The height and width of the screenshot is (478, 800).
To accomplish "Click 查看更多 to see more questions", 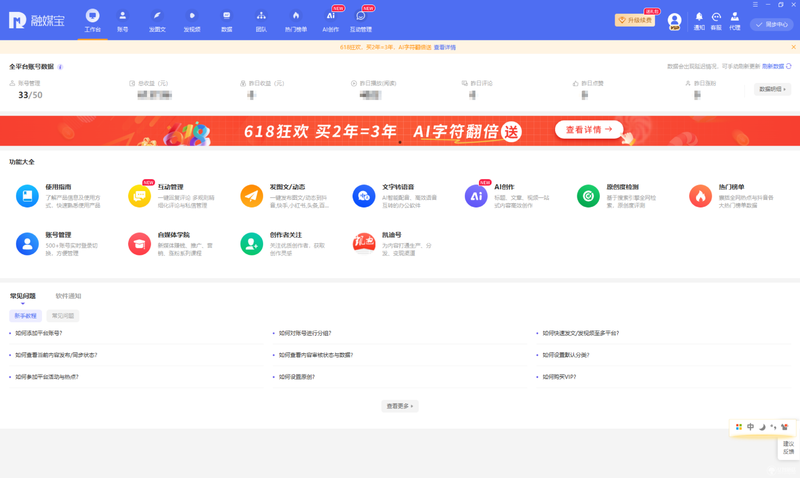I will (399, 406).
